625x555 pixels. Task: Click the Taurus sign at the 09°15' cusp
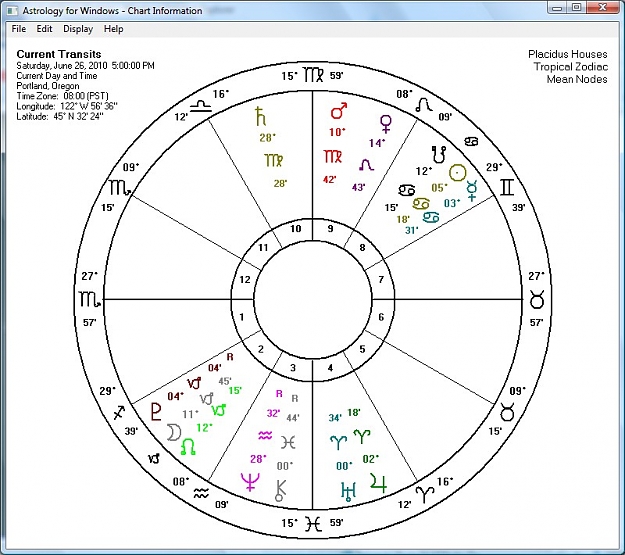click(x=507, y=411)
